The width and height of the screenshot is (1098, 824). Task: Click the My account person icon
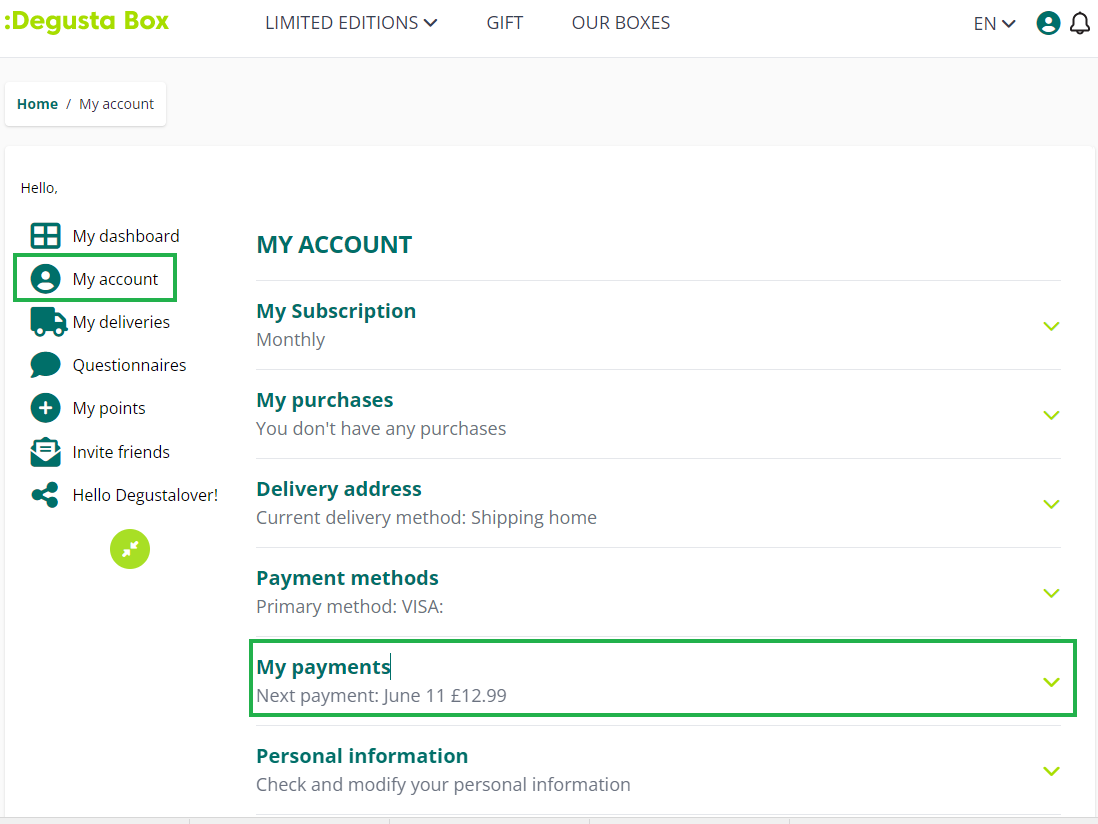point(46,279)
